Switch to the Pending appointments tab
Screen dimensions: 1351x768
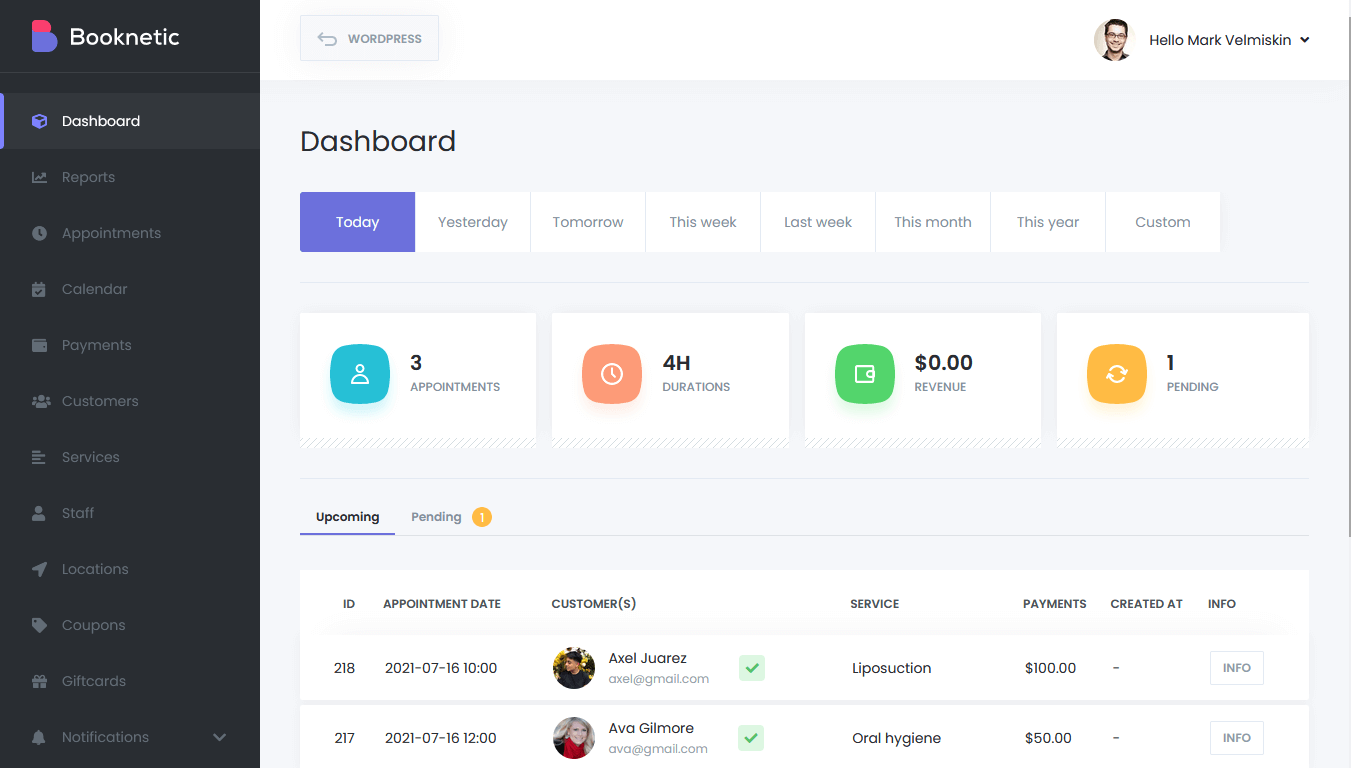coord(436,516)
